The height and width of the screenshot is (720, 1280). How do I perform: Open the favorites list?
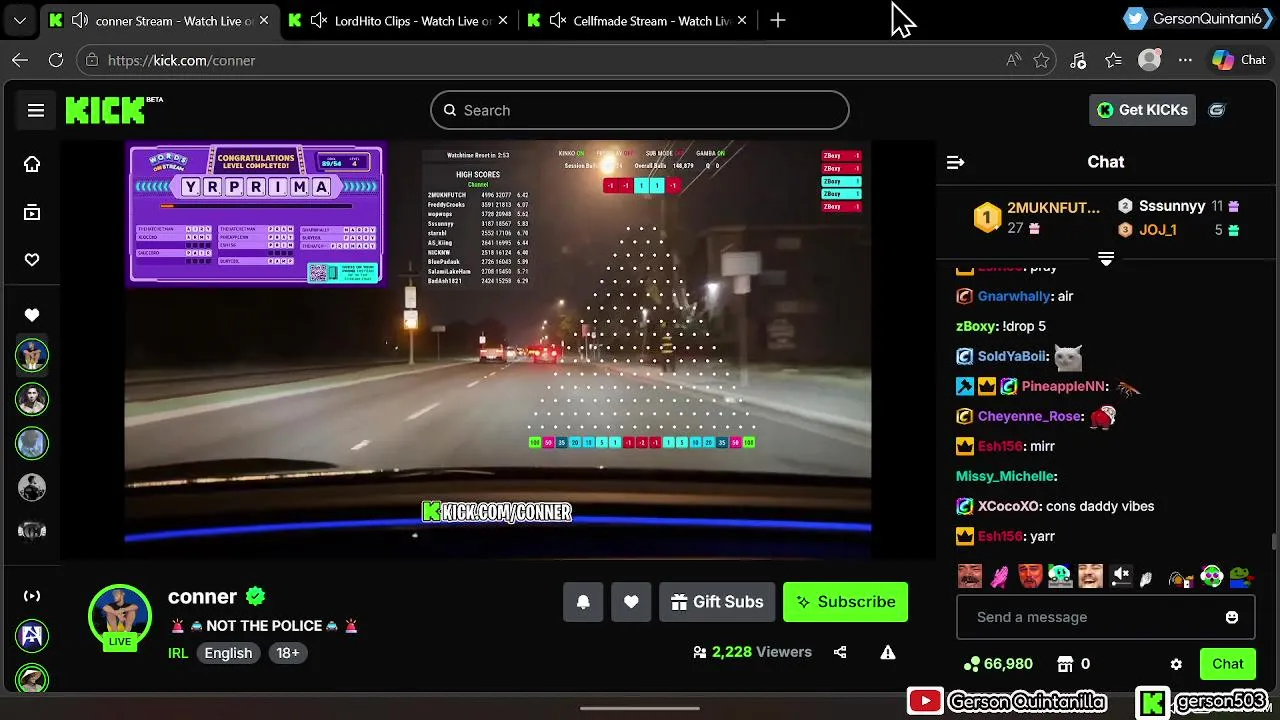(x=1114, y=60)
